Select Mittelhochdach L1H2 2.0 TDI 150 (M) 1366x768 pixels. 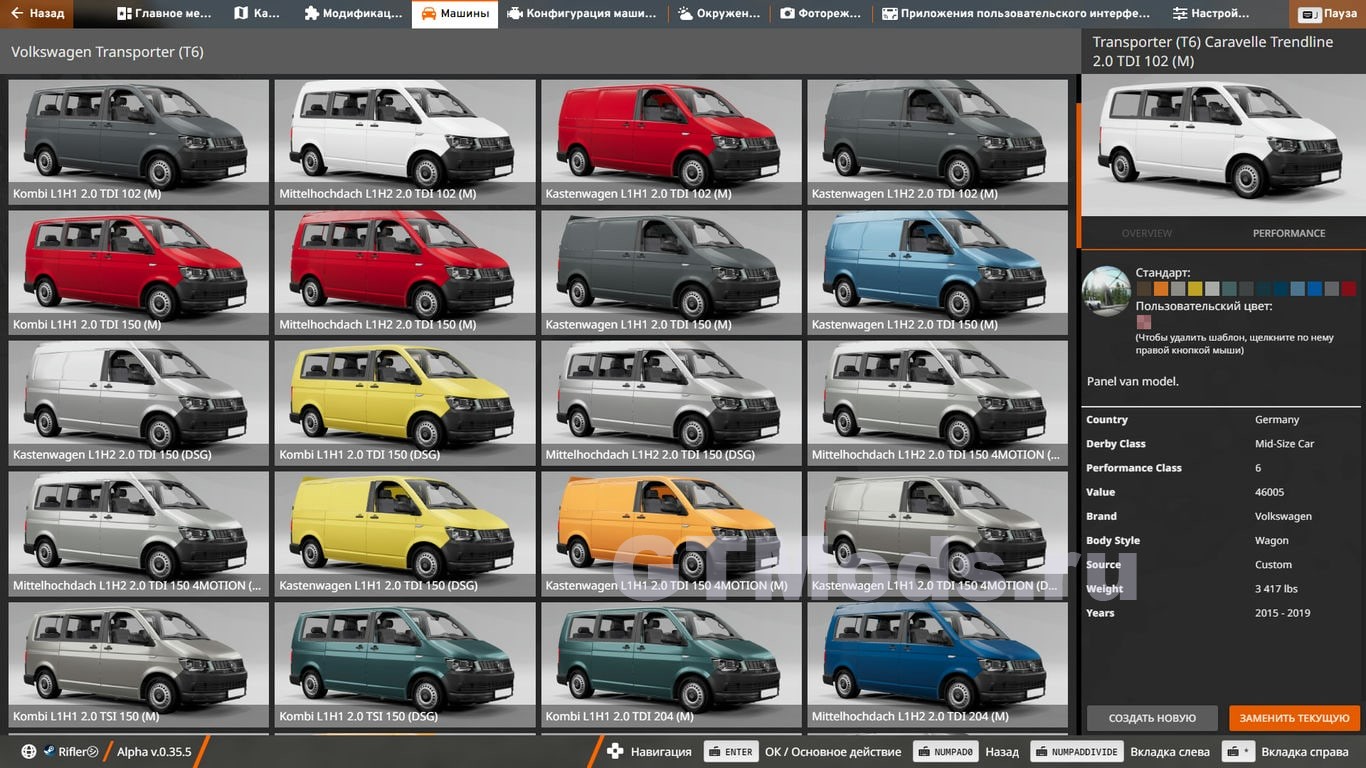pyautogui.click(x=405, y=273)
